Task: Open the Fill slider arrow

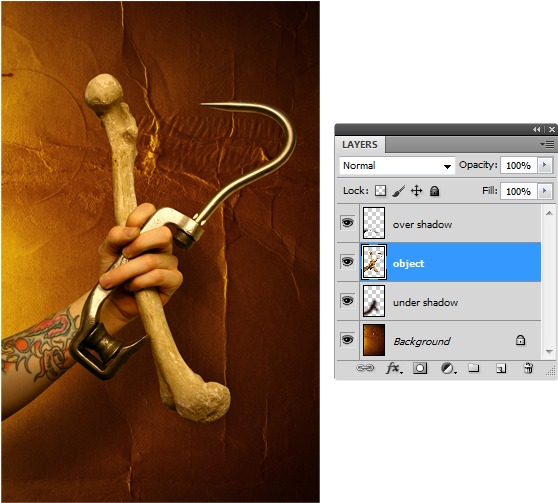Action: pyautogui.click(x=544, y=191)
